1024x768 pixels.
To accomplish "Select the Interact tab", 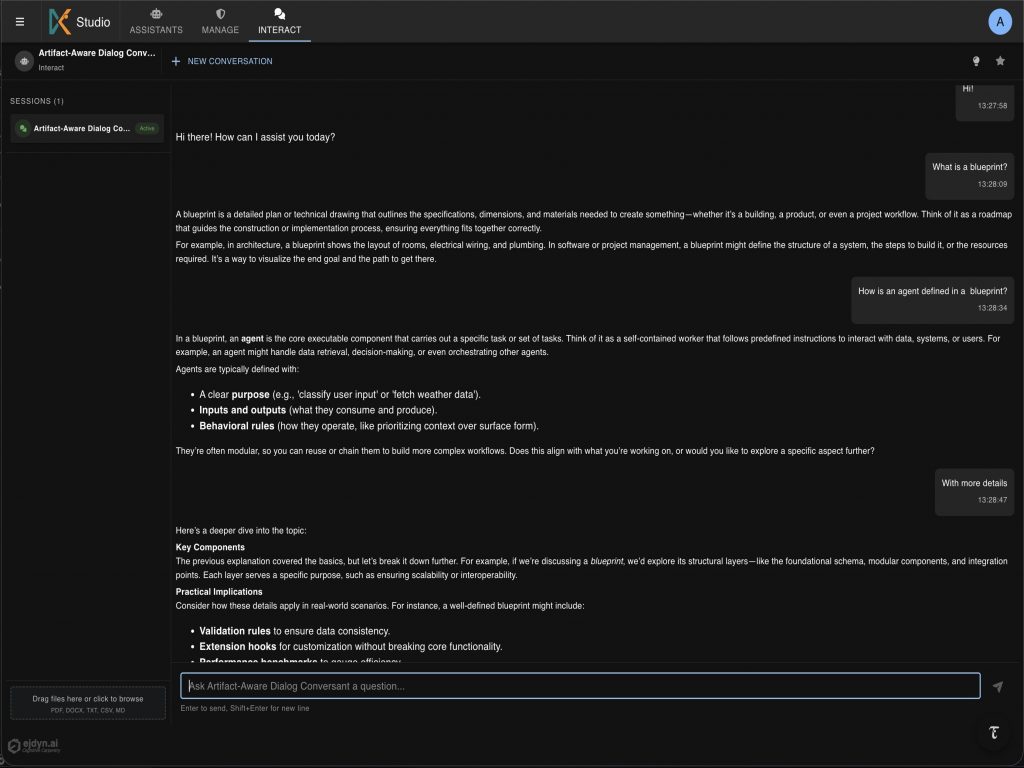I will point(279,22).
